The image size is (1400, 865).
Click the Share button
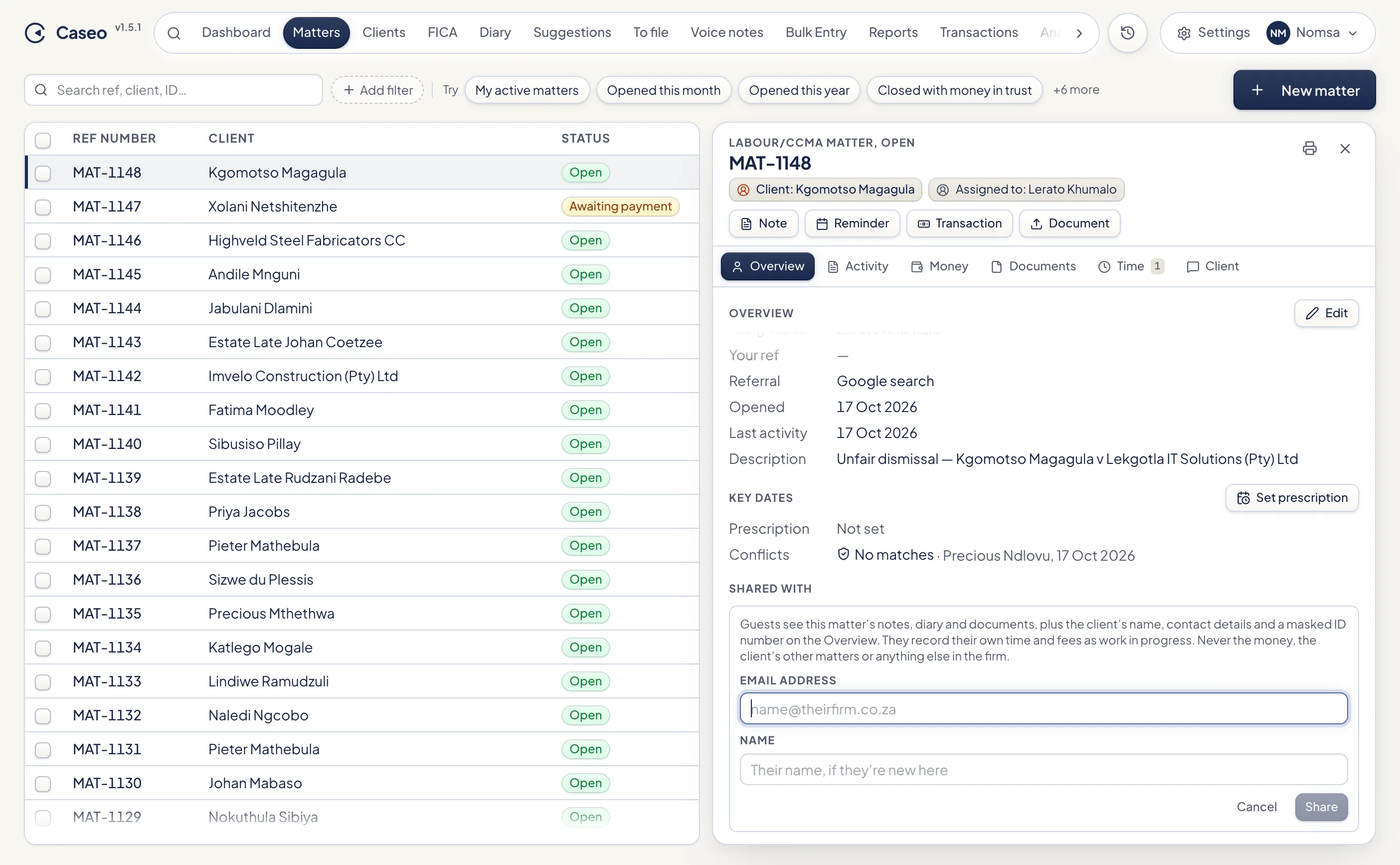click(1321, 807)
